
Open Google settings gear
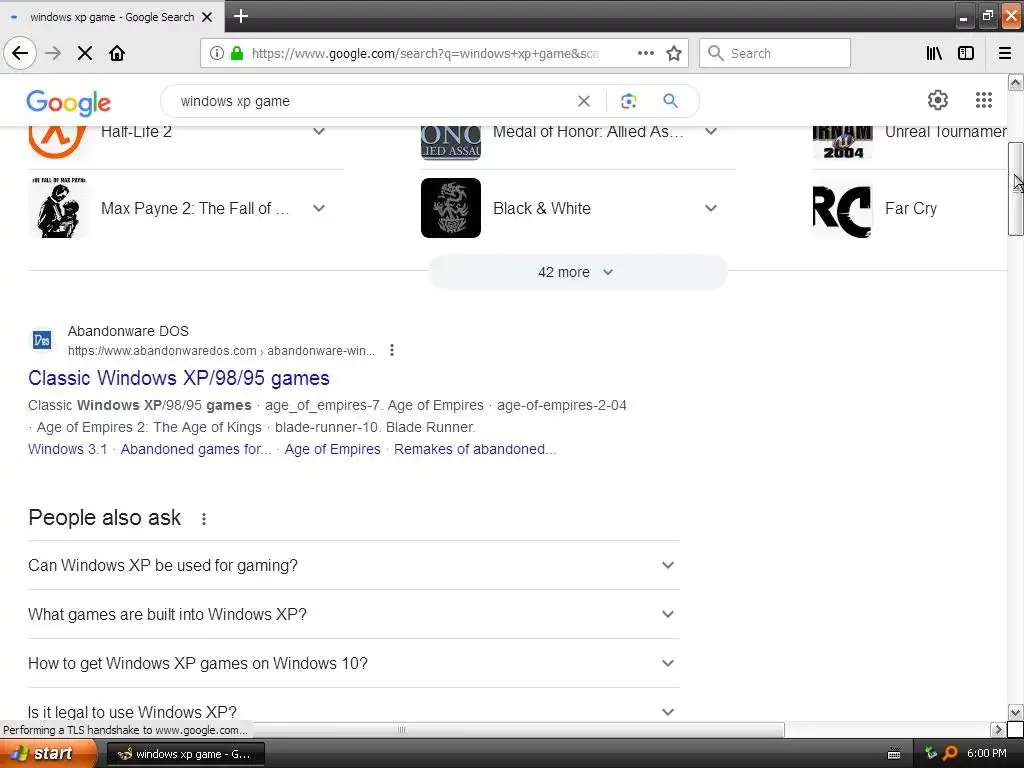[938, 100]
